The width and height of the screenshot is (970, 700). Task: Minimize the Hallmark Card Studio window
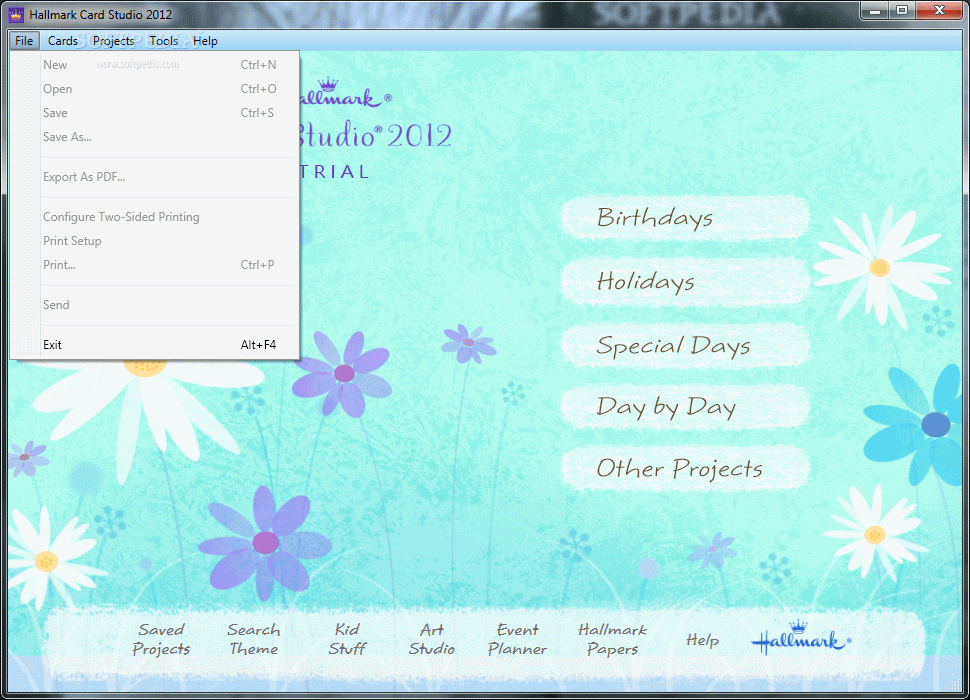[x=875, y=11]
